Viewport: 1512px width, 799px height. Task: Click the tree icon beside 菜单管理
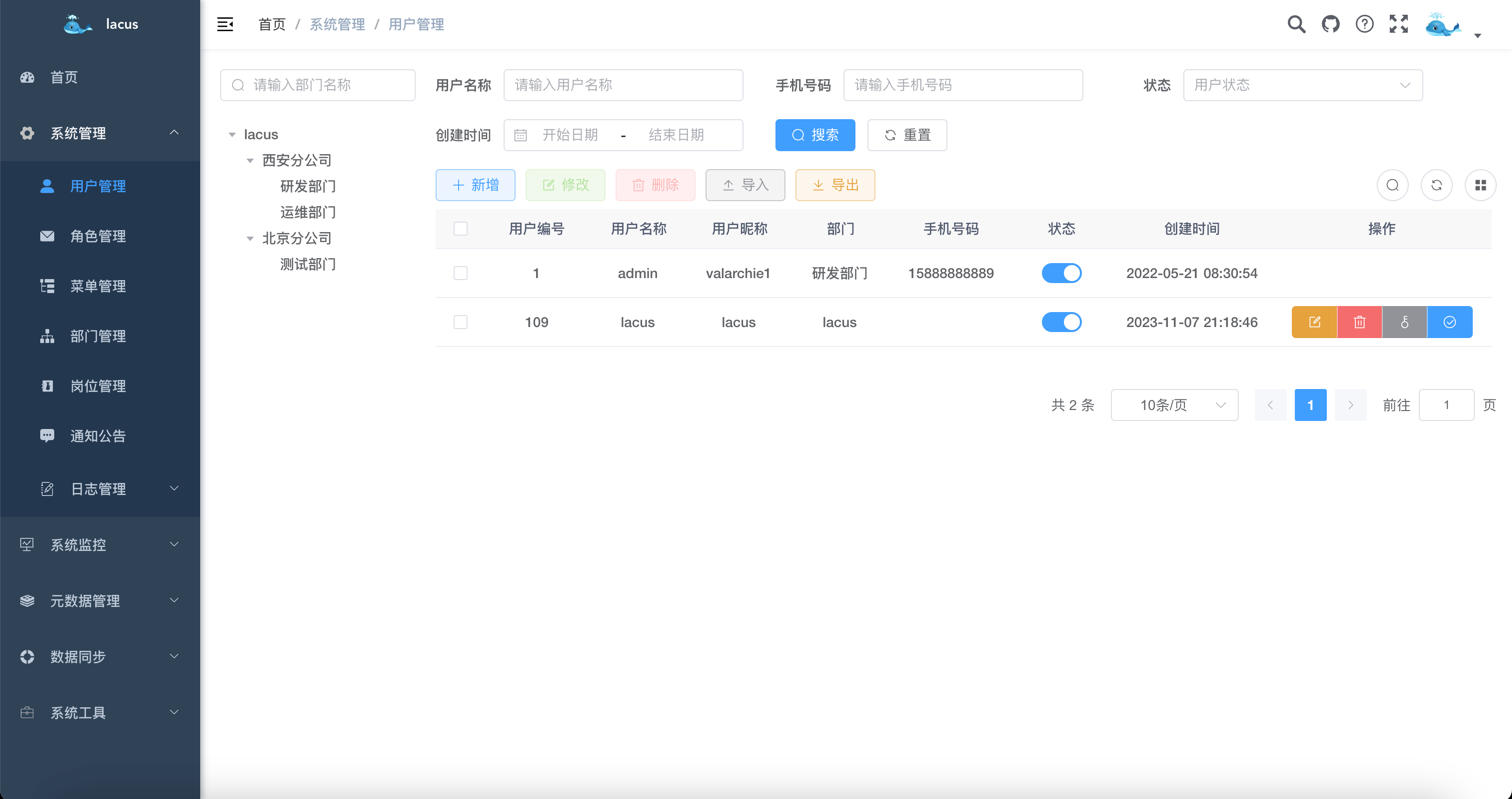click(x=47, y=286)
